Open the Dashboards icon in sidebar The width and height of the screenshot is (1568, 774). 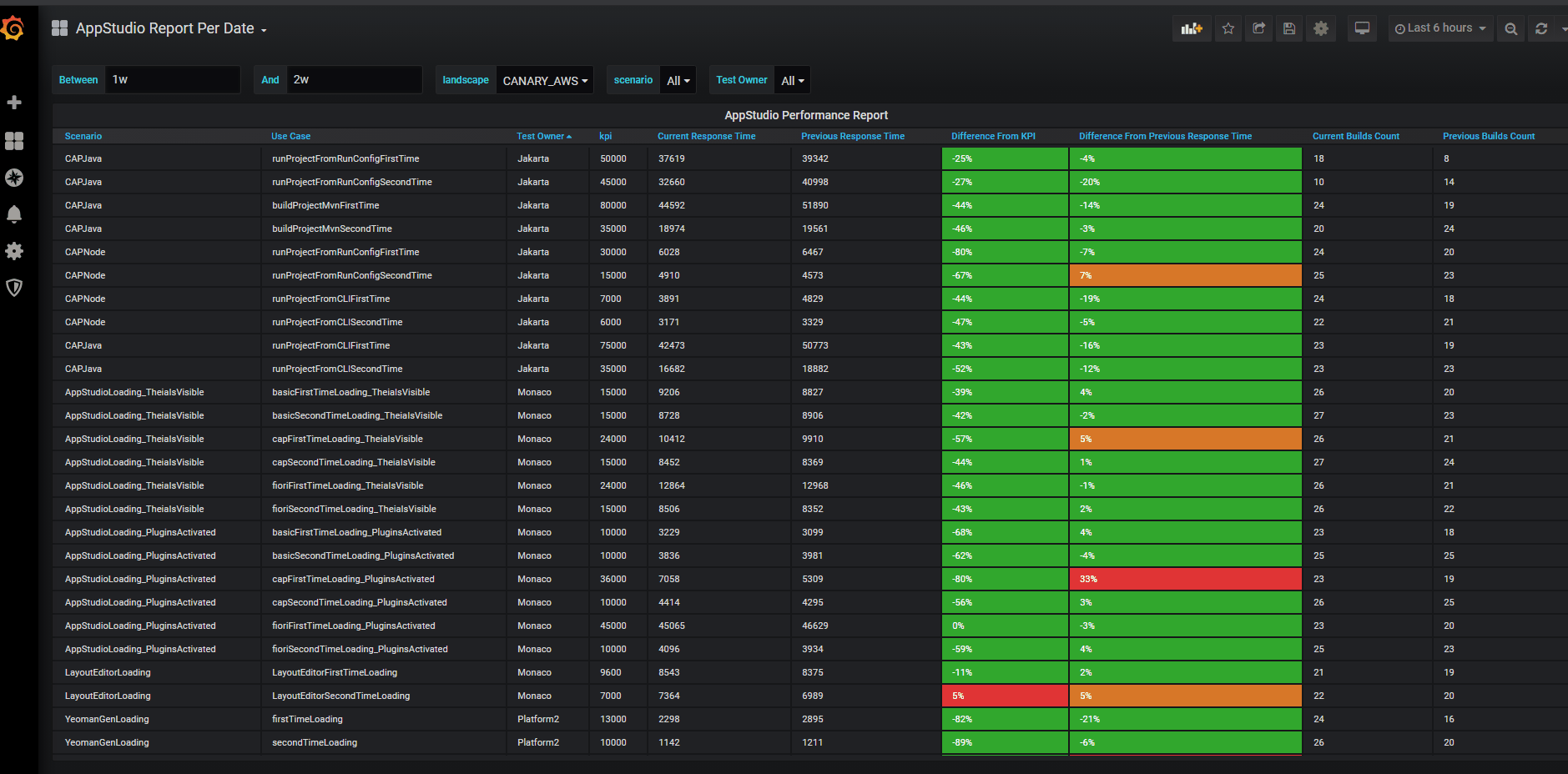(x=14, y=141)
